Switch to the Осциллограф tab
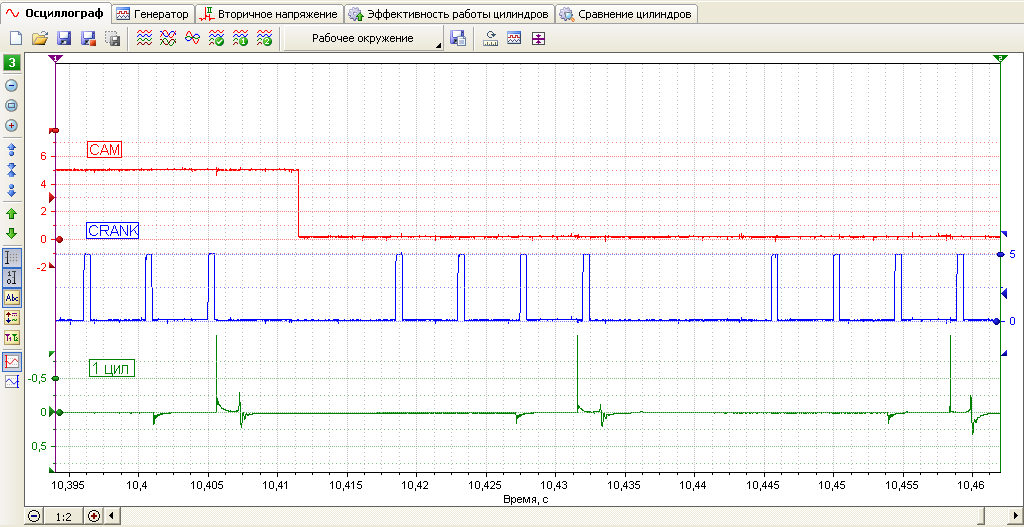Screen dimensions: 1024x527 tap(55, 14)
